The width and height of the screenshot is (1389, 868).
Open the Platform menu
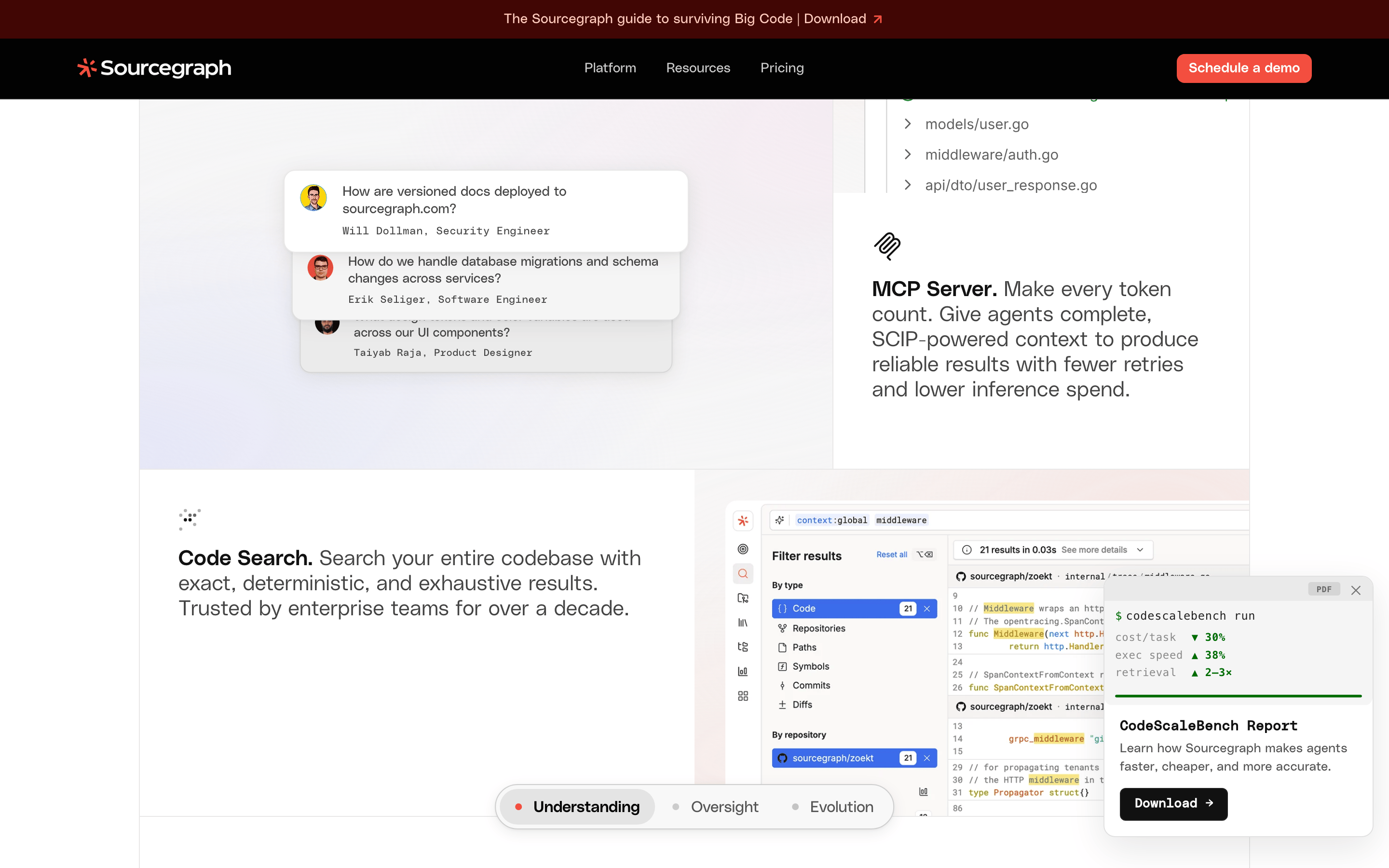pyautogui.click(x=610, y=68)
